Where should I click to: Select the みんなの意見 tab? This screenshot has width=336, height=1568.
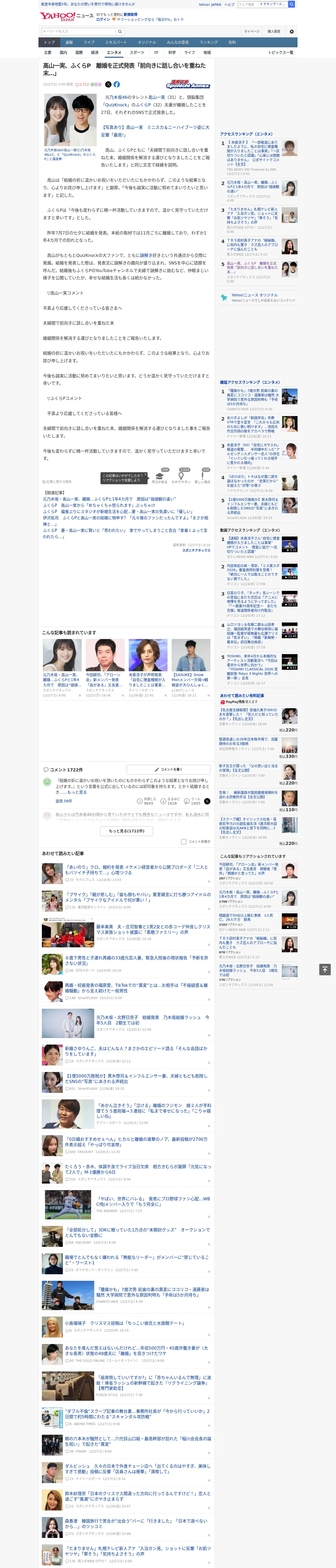177,43
